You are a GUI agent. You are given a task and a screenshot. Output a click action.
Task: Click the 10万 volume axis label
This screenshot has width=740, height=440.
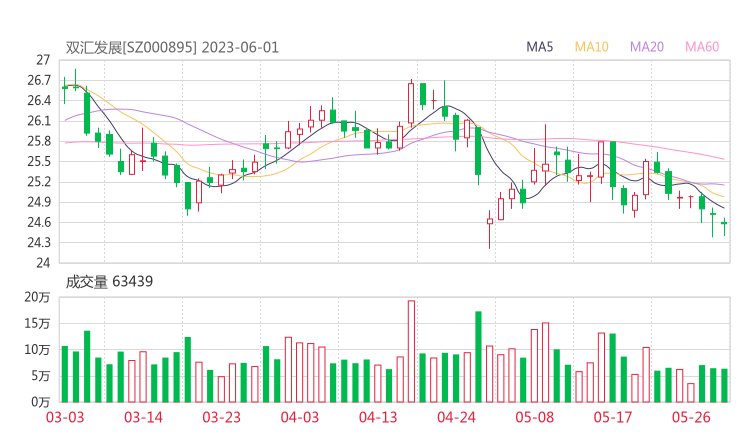[37, 350]
